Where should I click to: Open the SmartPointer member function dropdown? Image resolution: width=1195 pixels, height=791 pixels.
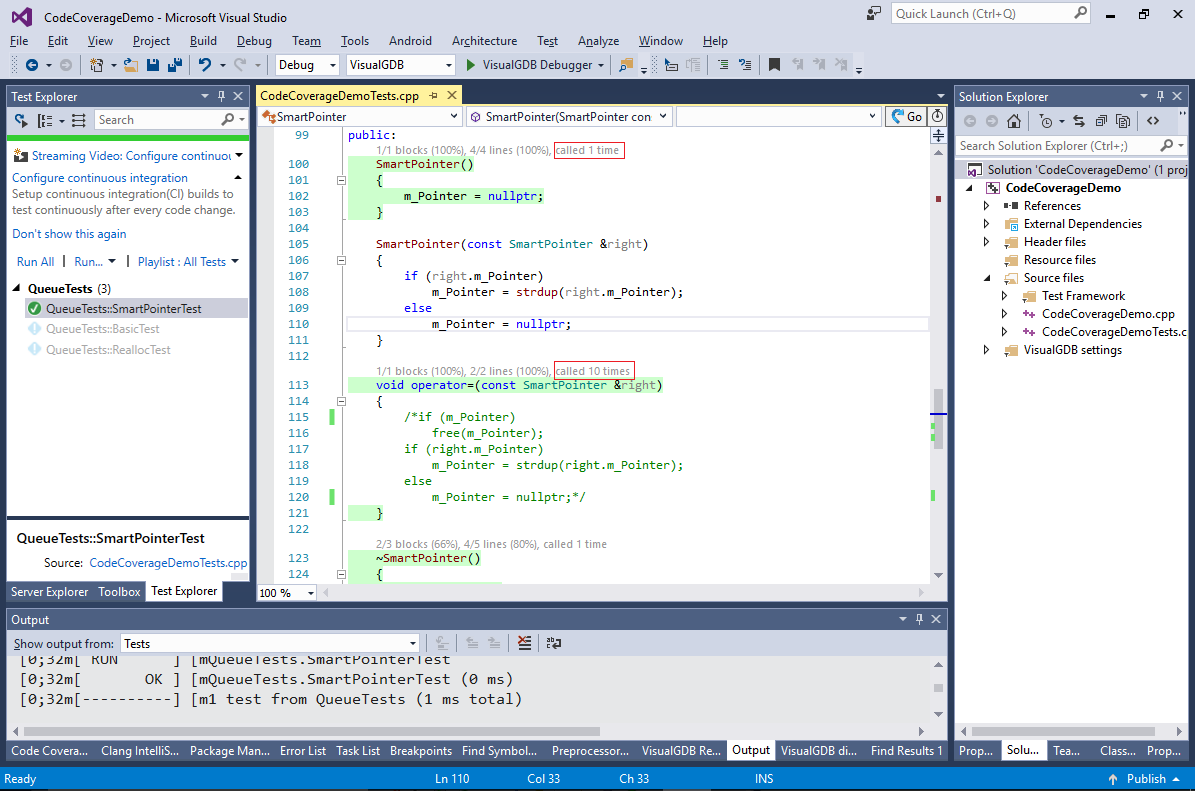click(x=569, y=117)
